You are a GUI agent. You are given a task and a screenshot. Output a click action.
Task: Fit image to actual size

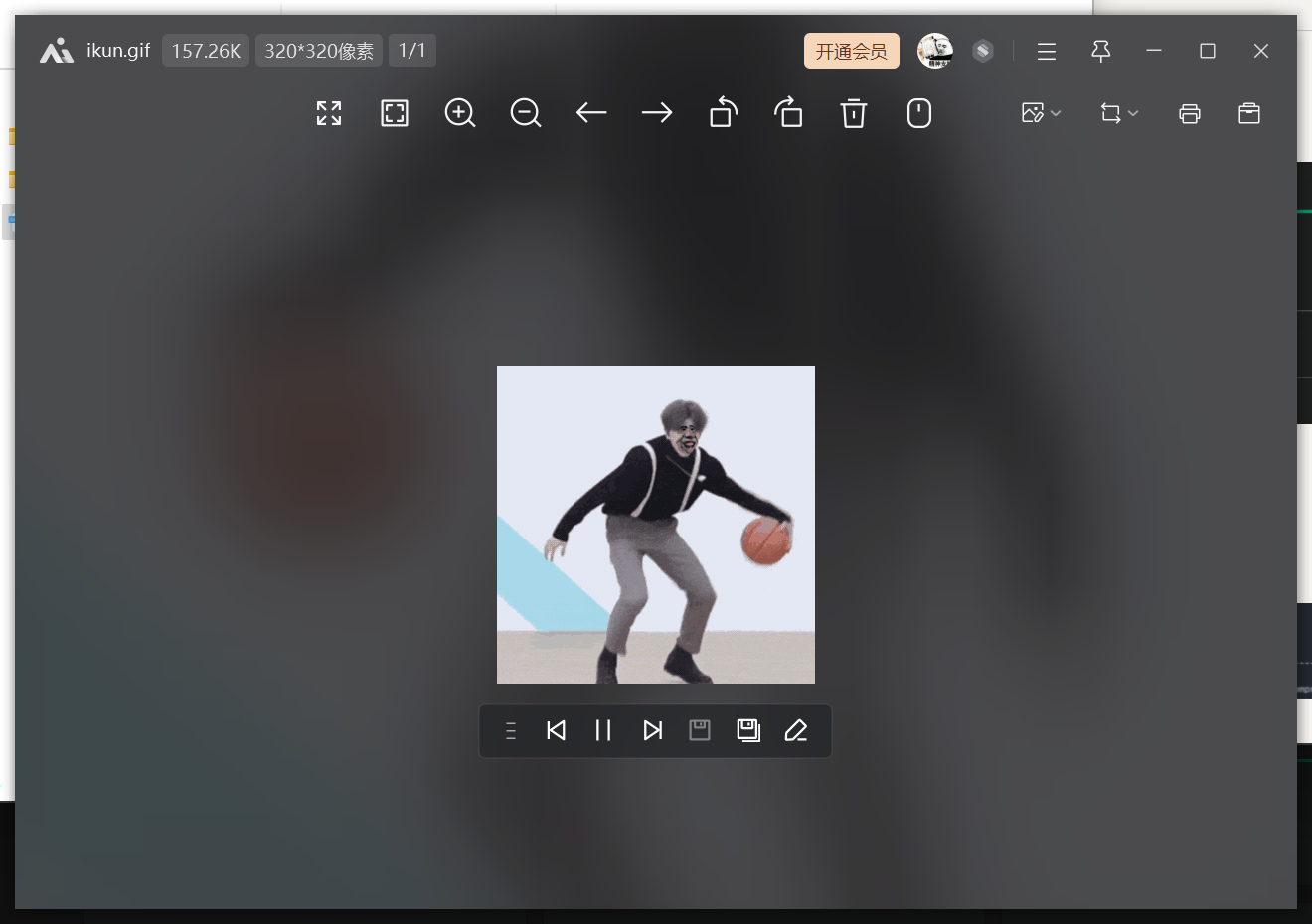point(395,113)
